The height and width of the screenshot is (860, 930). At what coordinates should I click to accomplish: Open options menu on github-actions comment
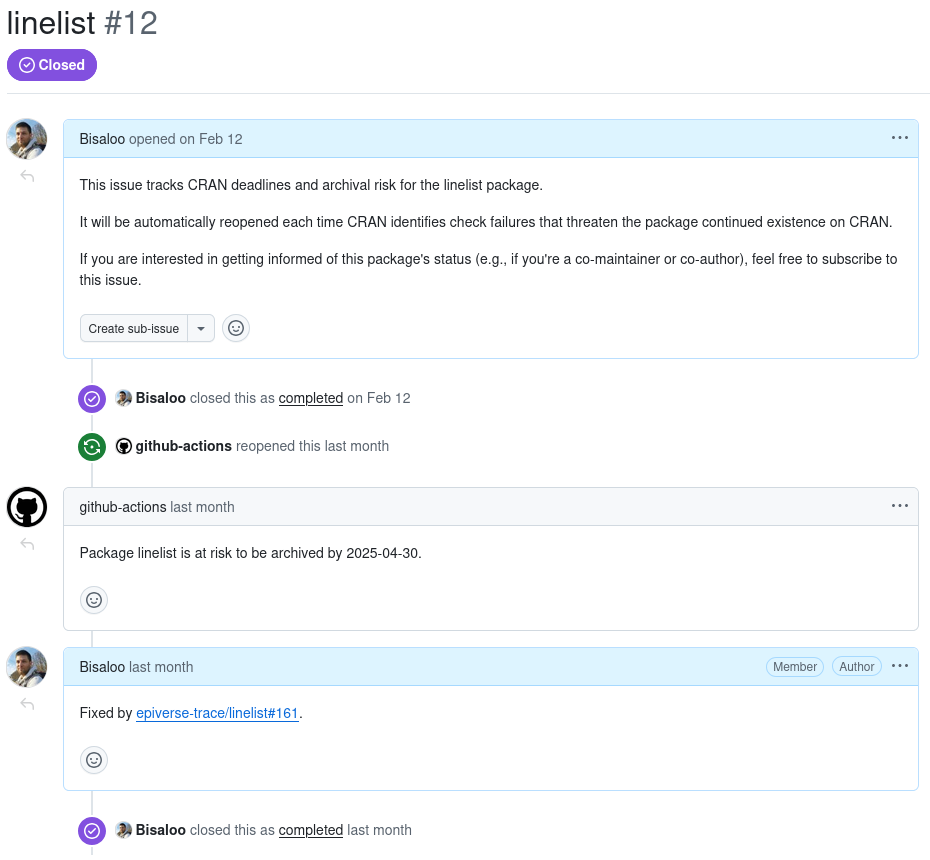[x=900, y=506]
